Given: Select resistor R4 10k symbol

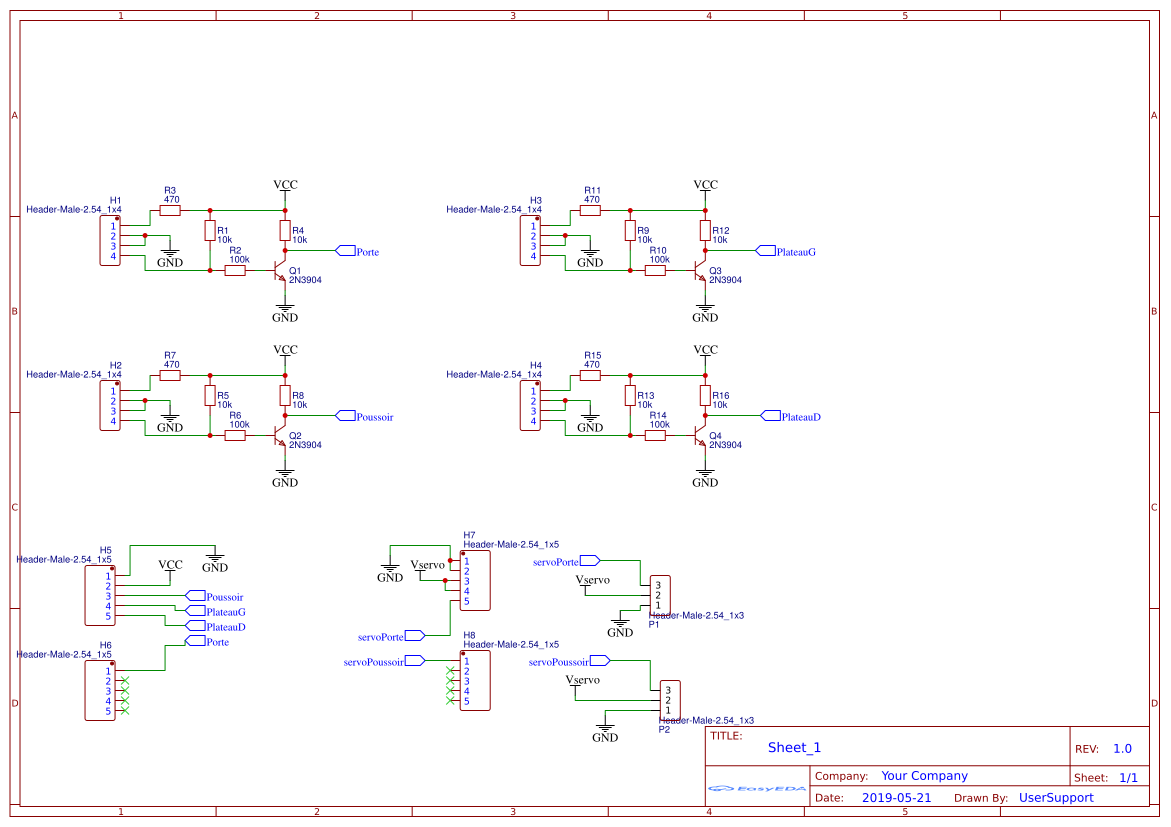Looking at the screenshot, I should 285,230.
